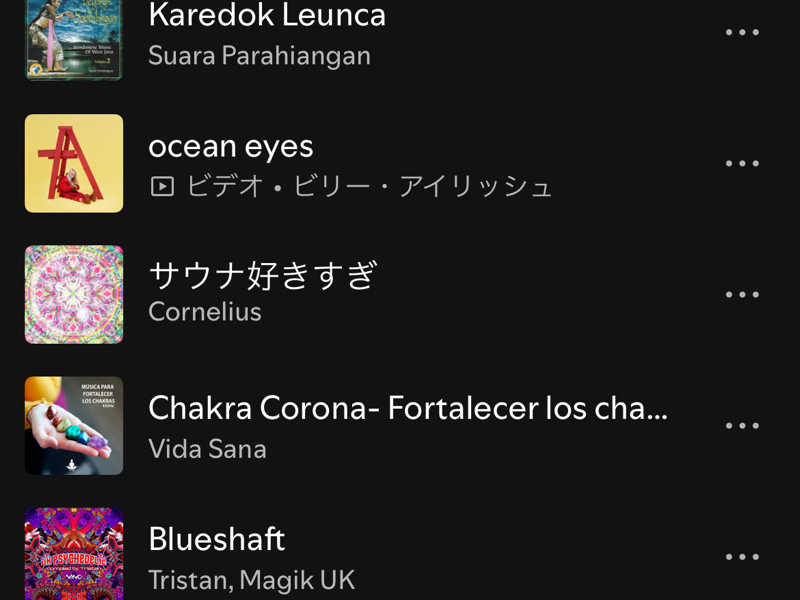Click the video icon under ocean eyes
The image size is (800, 600).
click(x=161, y=187)
